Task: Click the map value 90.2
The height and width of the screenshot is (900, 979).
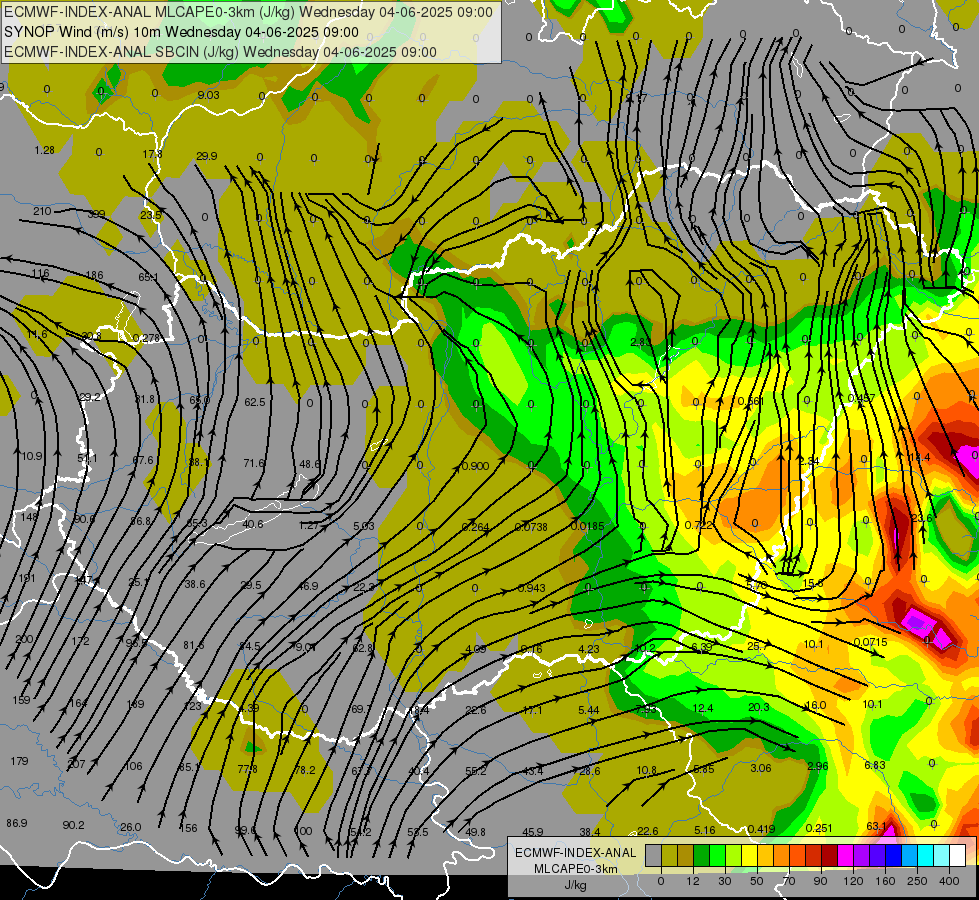Action: click(74, 825)
